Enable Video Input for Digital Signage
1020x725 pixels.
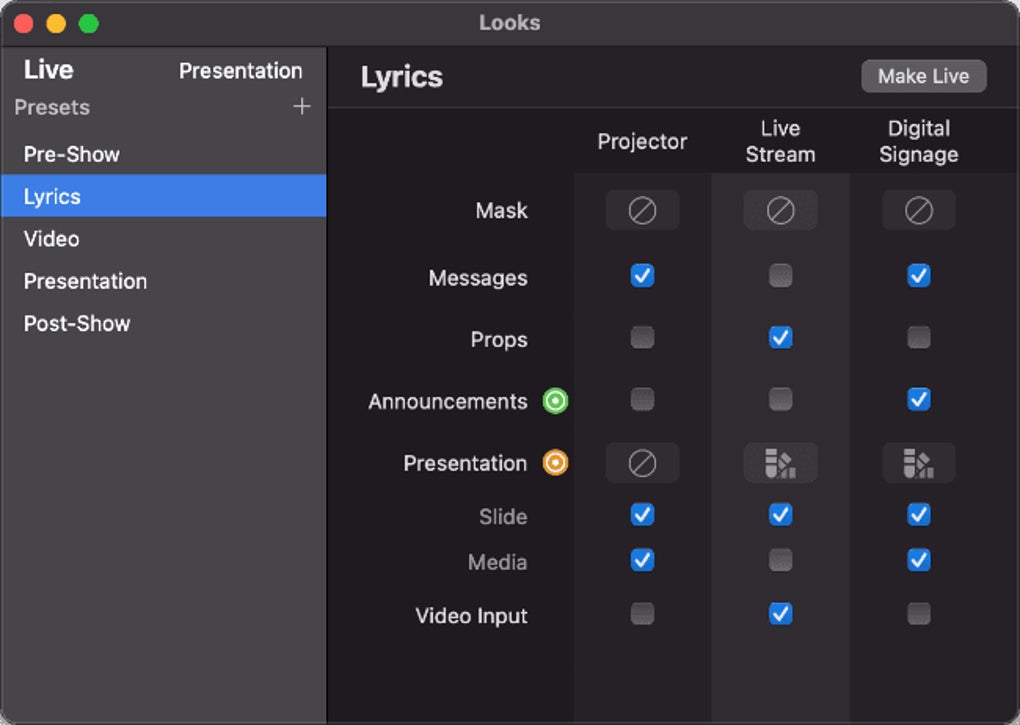pyautogui.click(x=919, y=614)
